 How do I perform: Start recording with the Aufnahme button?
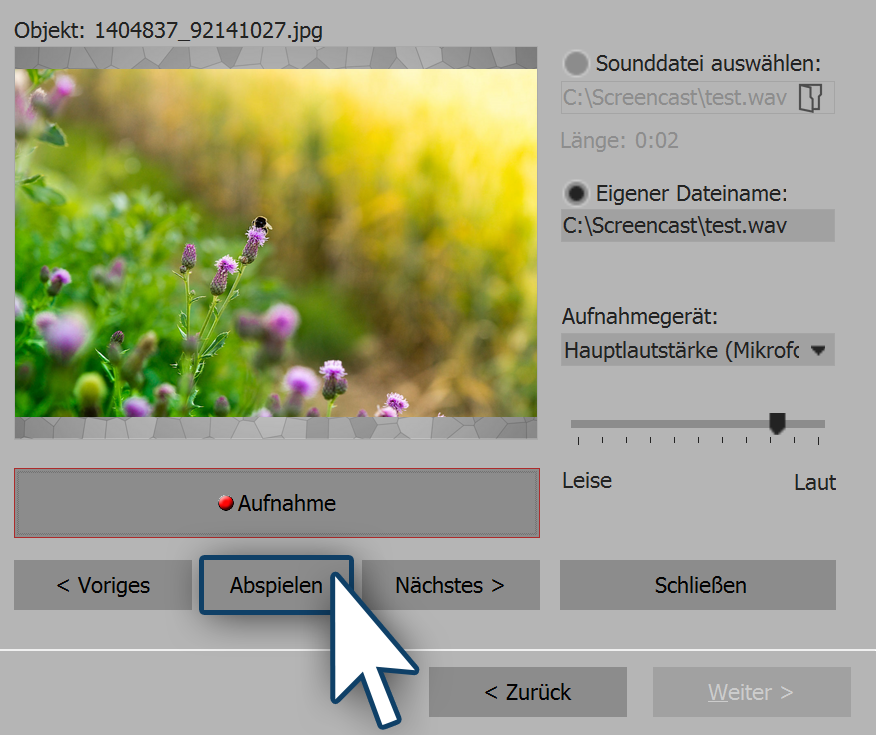point(276,503)
